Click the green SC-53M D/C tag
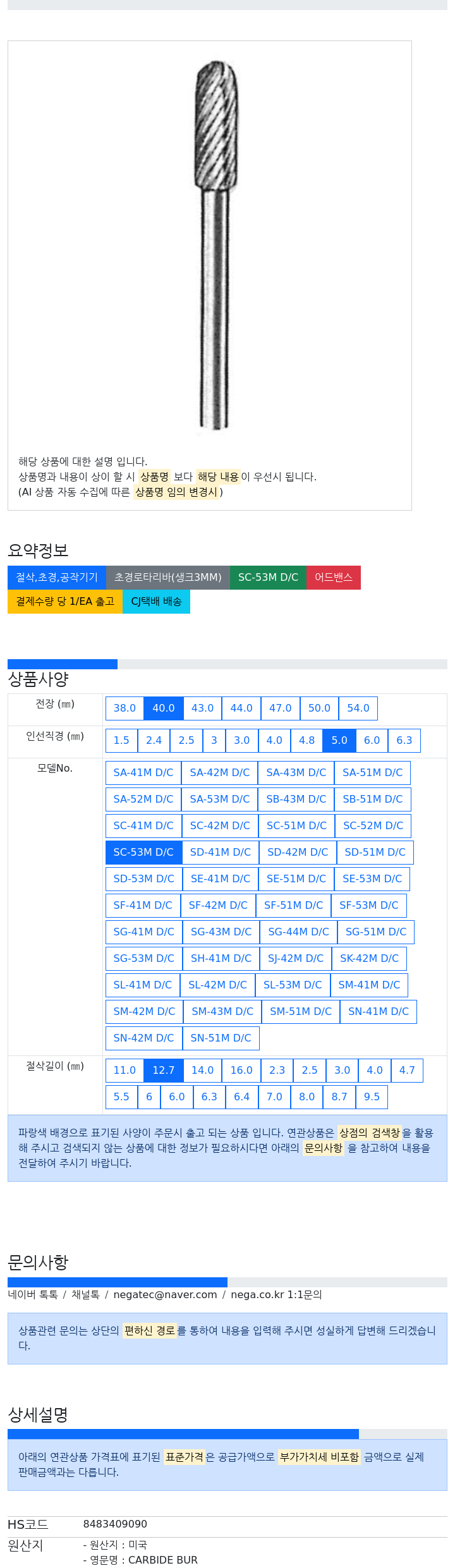Screen dimensions: 455x1568 268,577
